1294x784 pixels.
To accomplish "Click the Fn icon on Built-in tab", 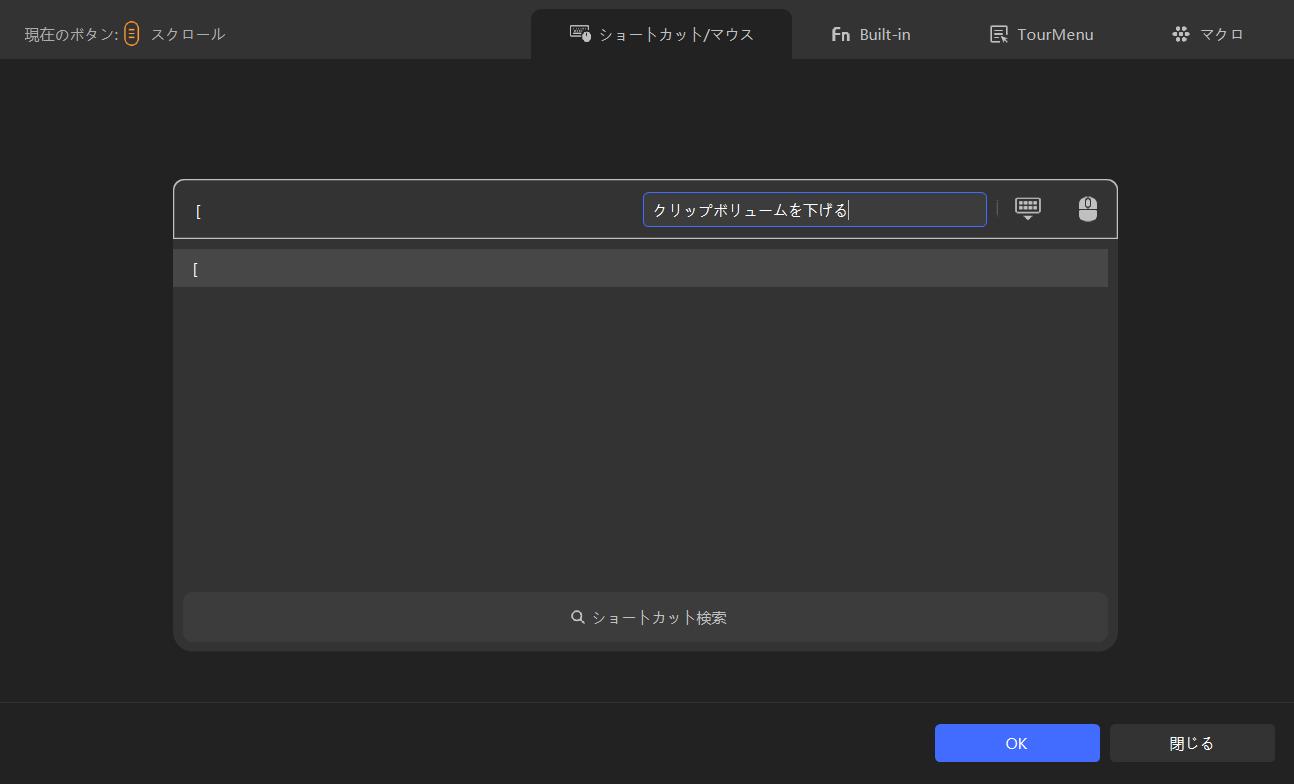I will pyautogui.click(x=840, y=34).
